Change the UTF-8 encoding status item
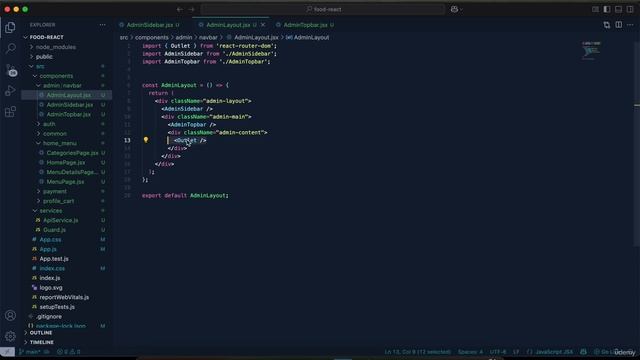Image resolution: width=640 pixels, height=360 pixels. pos(498,352)
